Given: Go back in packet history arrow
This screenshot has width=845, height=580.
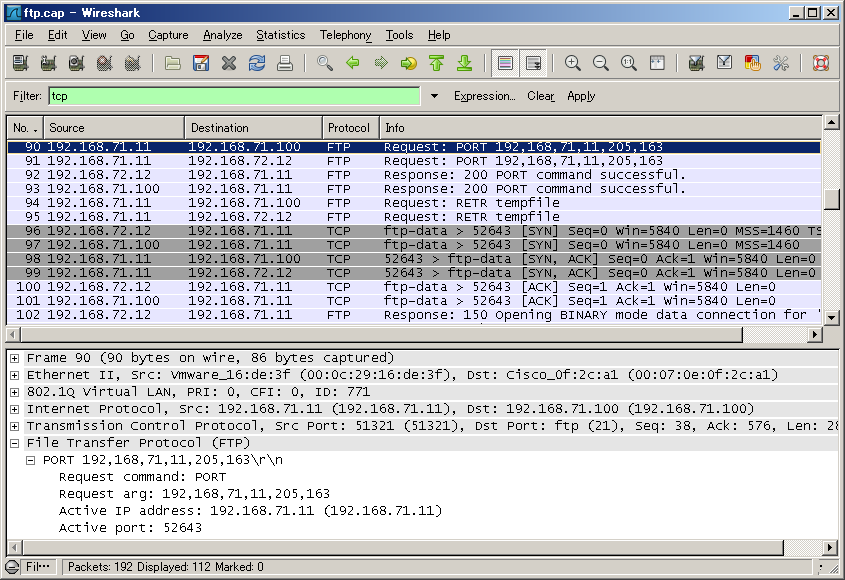Looking at the screenshot, I should click(352, 63).
